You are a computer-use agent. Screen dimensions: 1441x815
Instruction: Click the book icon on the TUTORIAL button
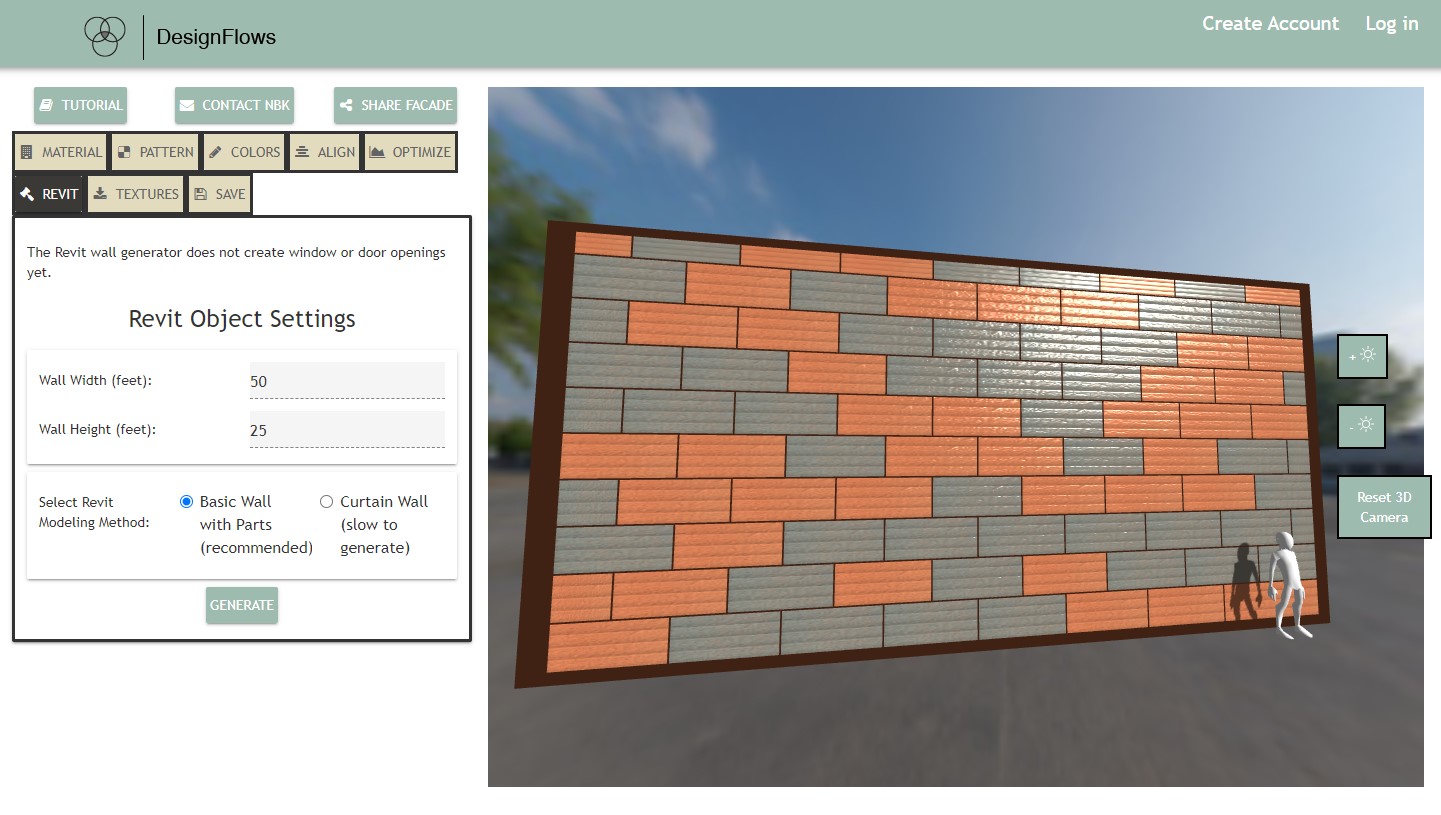point(48,105)
